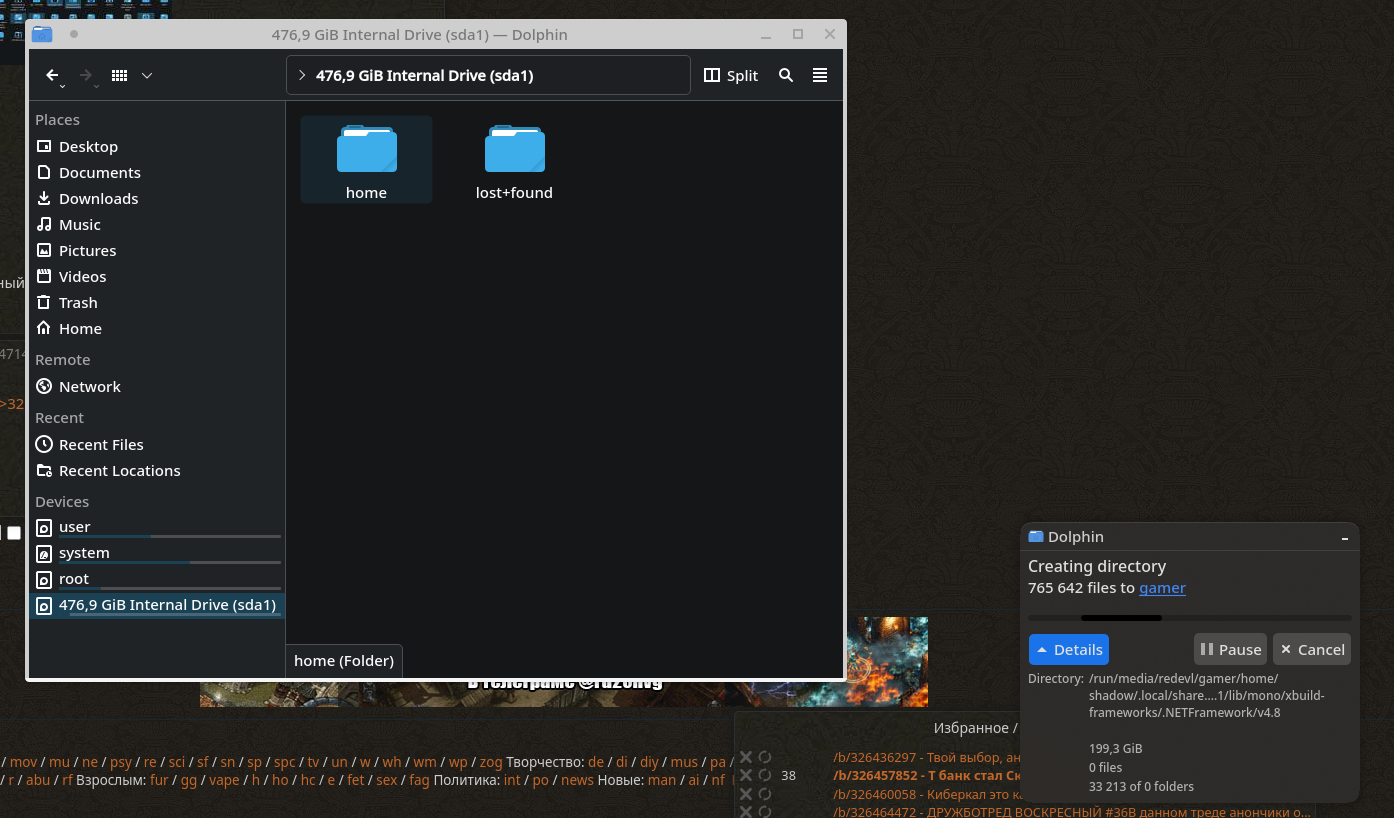The image size is (1394, 818).
Task: Toggle the checkbox at left screen edge
Action: (14, 533)
